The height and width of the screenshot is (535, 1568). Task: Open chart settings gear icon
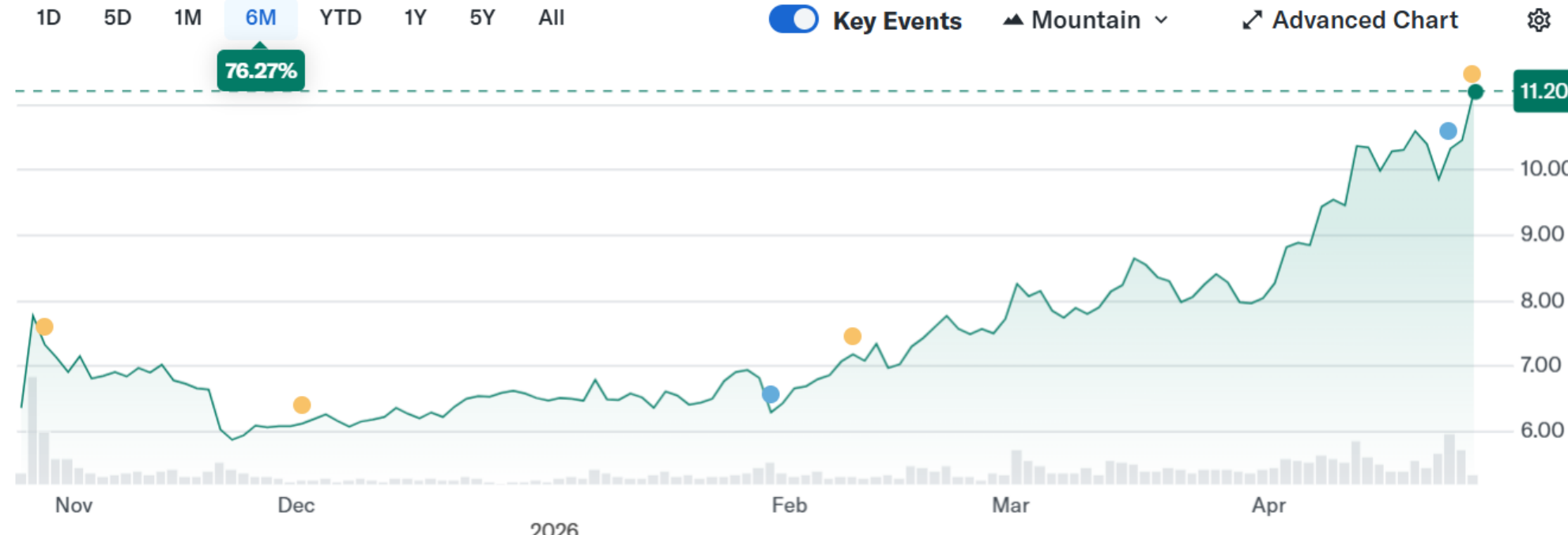point(1538,20)
